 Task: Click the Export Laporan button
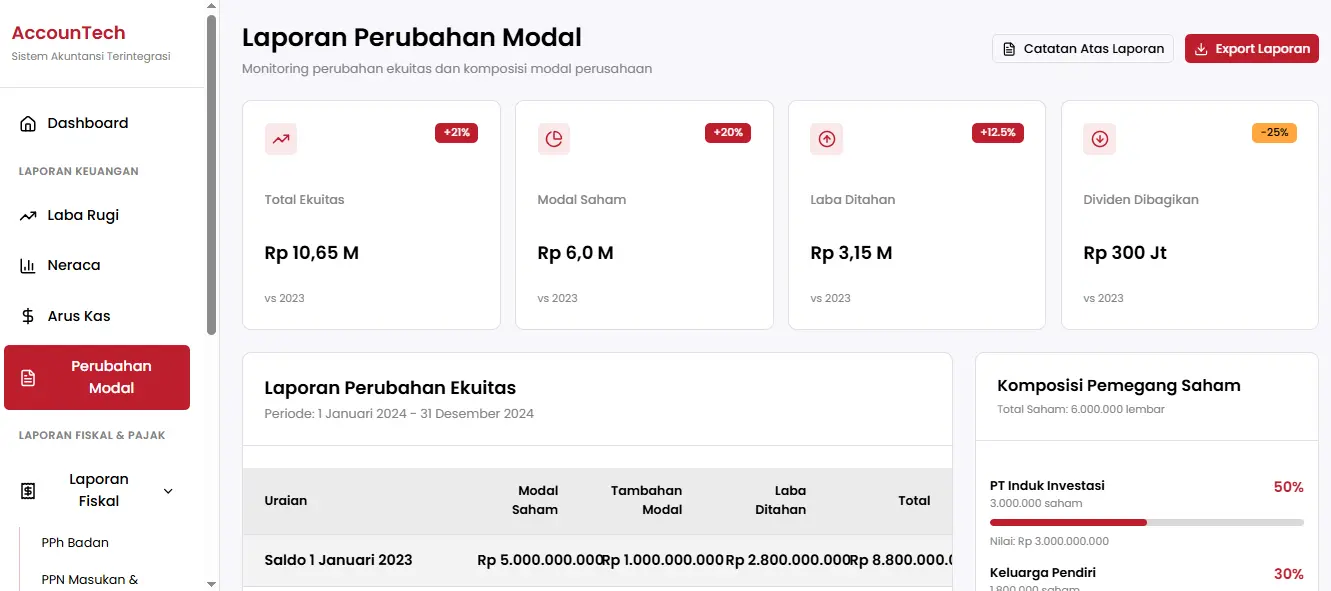pyautogui.click(x=1251, y=47)
